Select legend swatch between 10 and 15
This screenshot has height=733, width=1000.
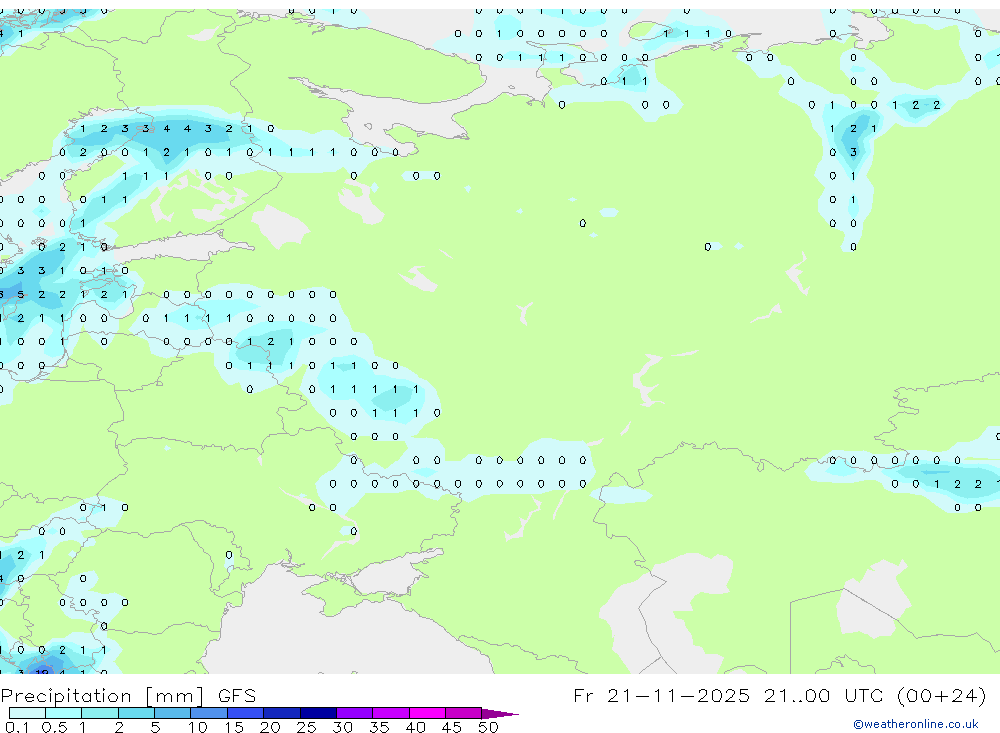coord(209,713)
